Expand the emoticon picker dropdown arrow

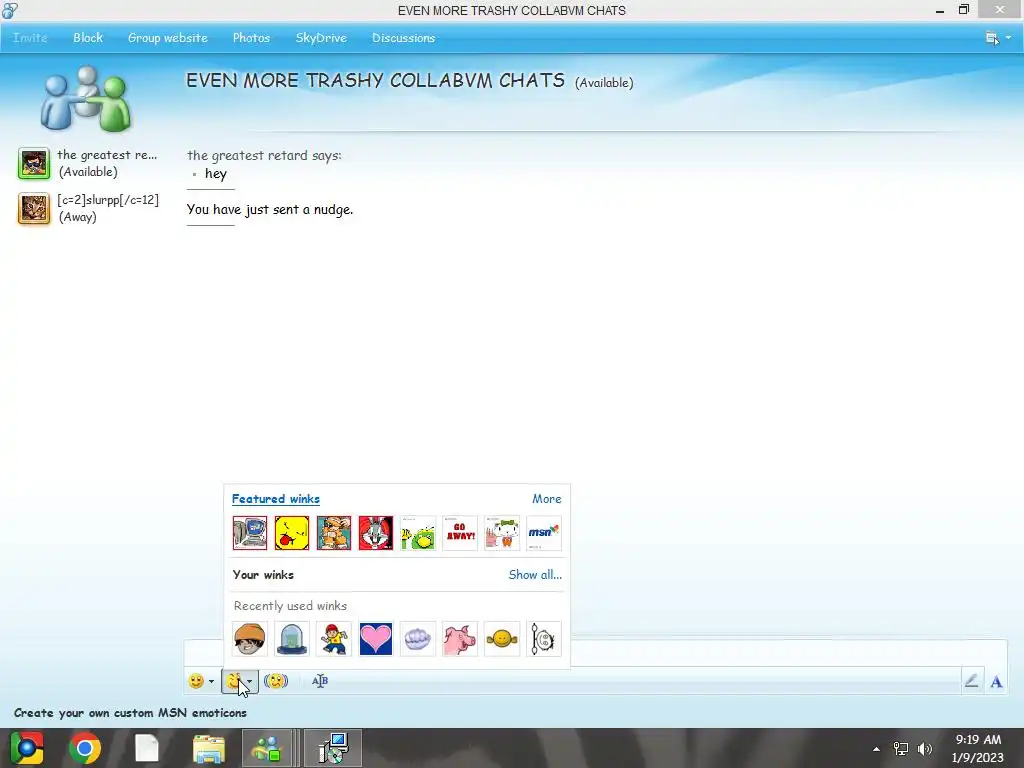(211, 681)
